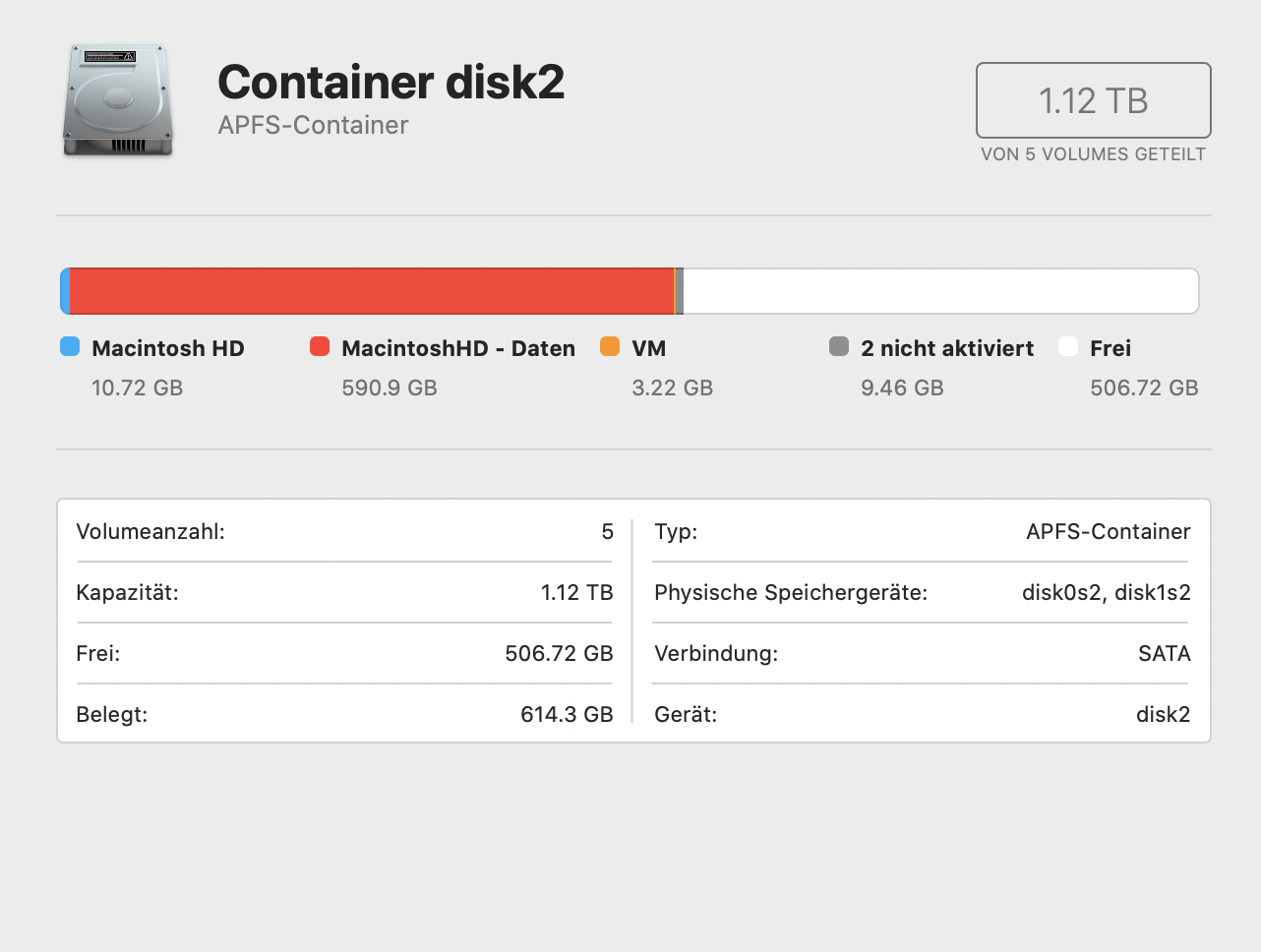The width and height of the screenshot is (1261, 952).
Task: Click the SATA connection value
Action: [1164, 654]
